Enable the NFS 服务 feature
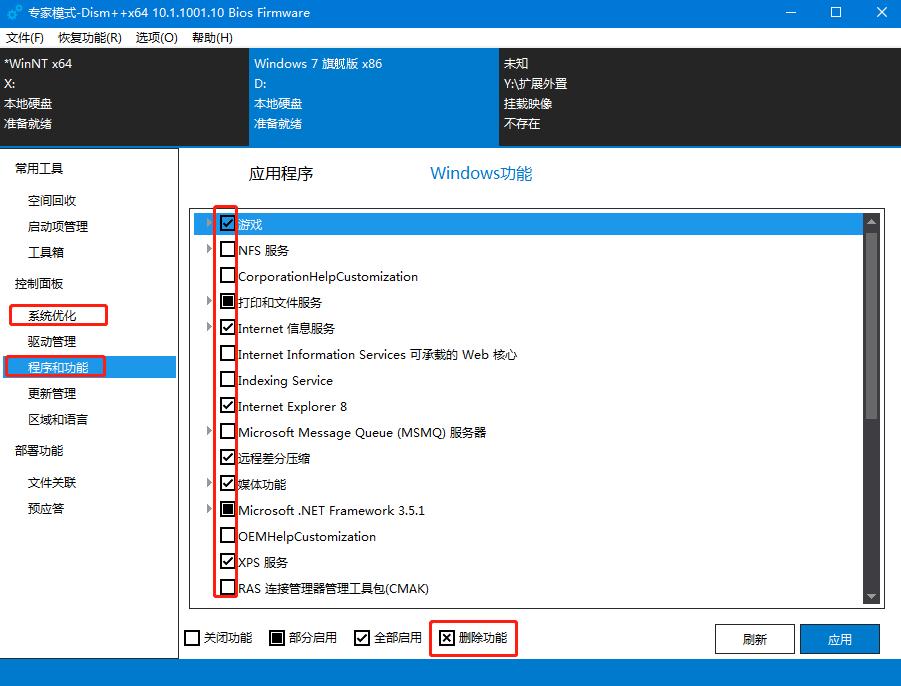Screen dimensions: 901x686 click(227, 250)
